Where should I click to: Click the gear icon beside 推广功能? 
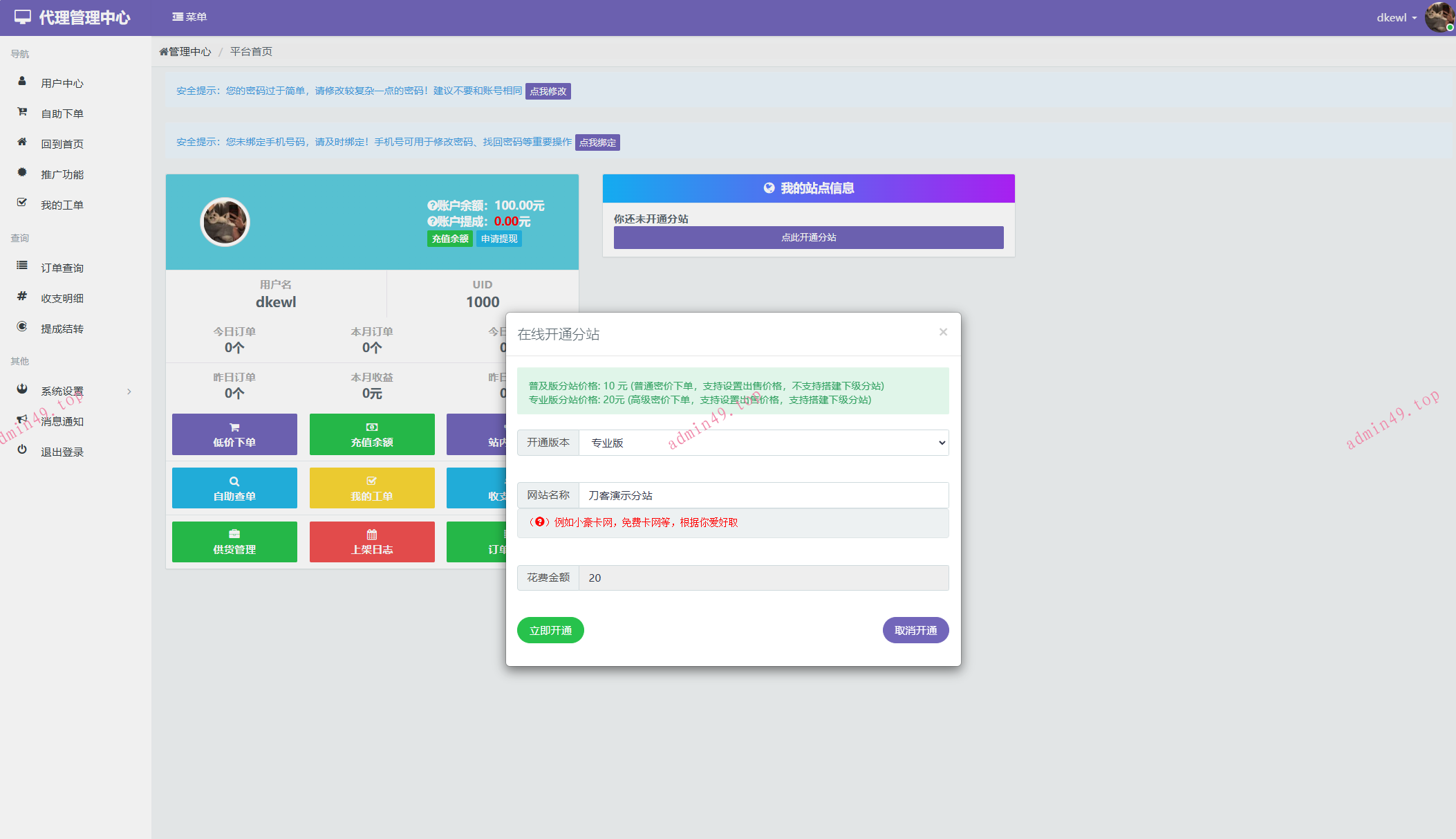(22, 173)
